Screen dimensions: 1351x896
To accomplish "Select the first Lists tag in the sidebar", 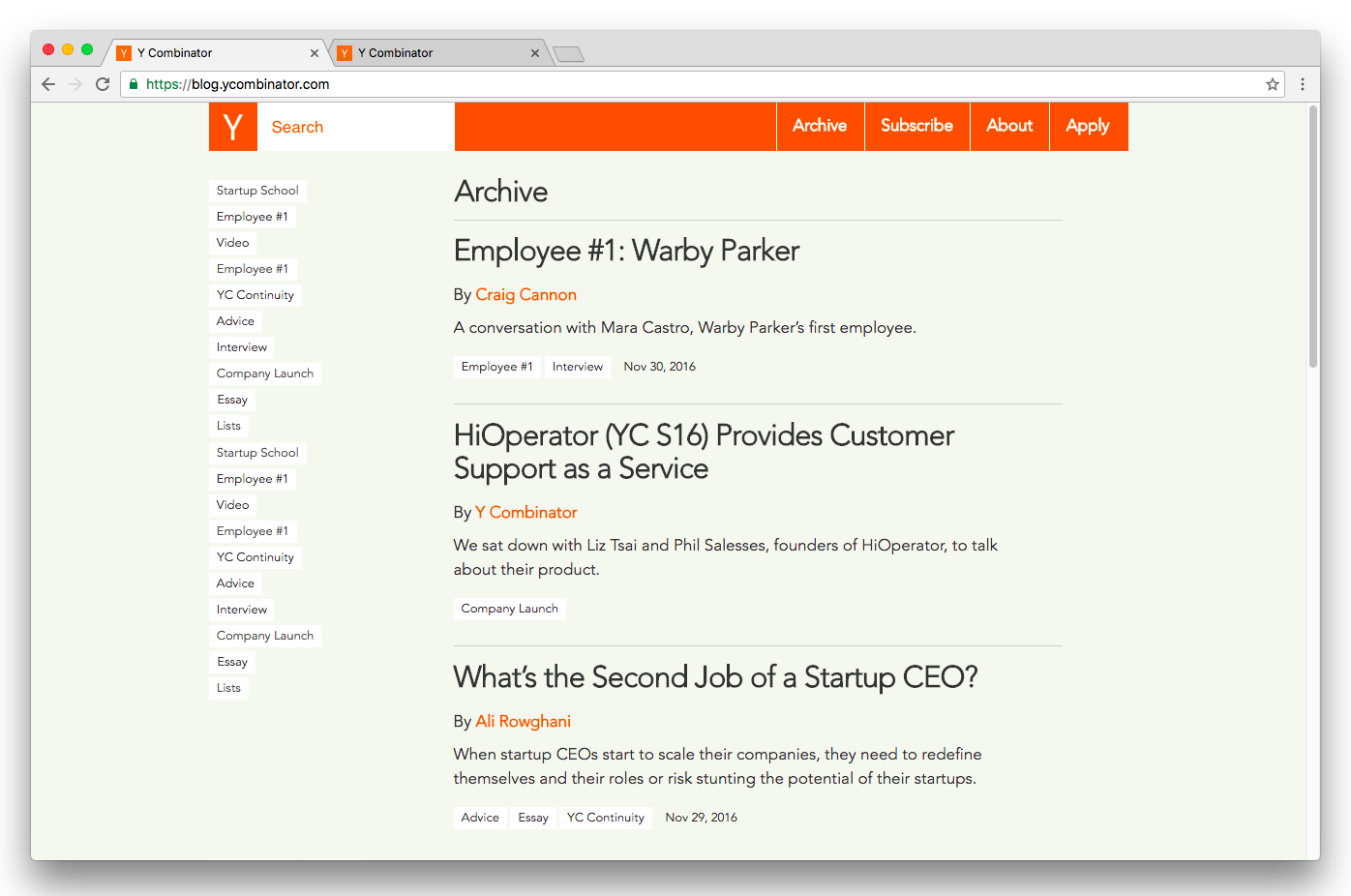I will click(x=229, y=426).
